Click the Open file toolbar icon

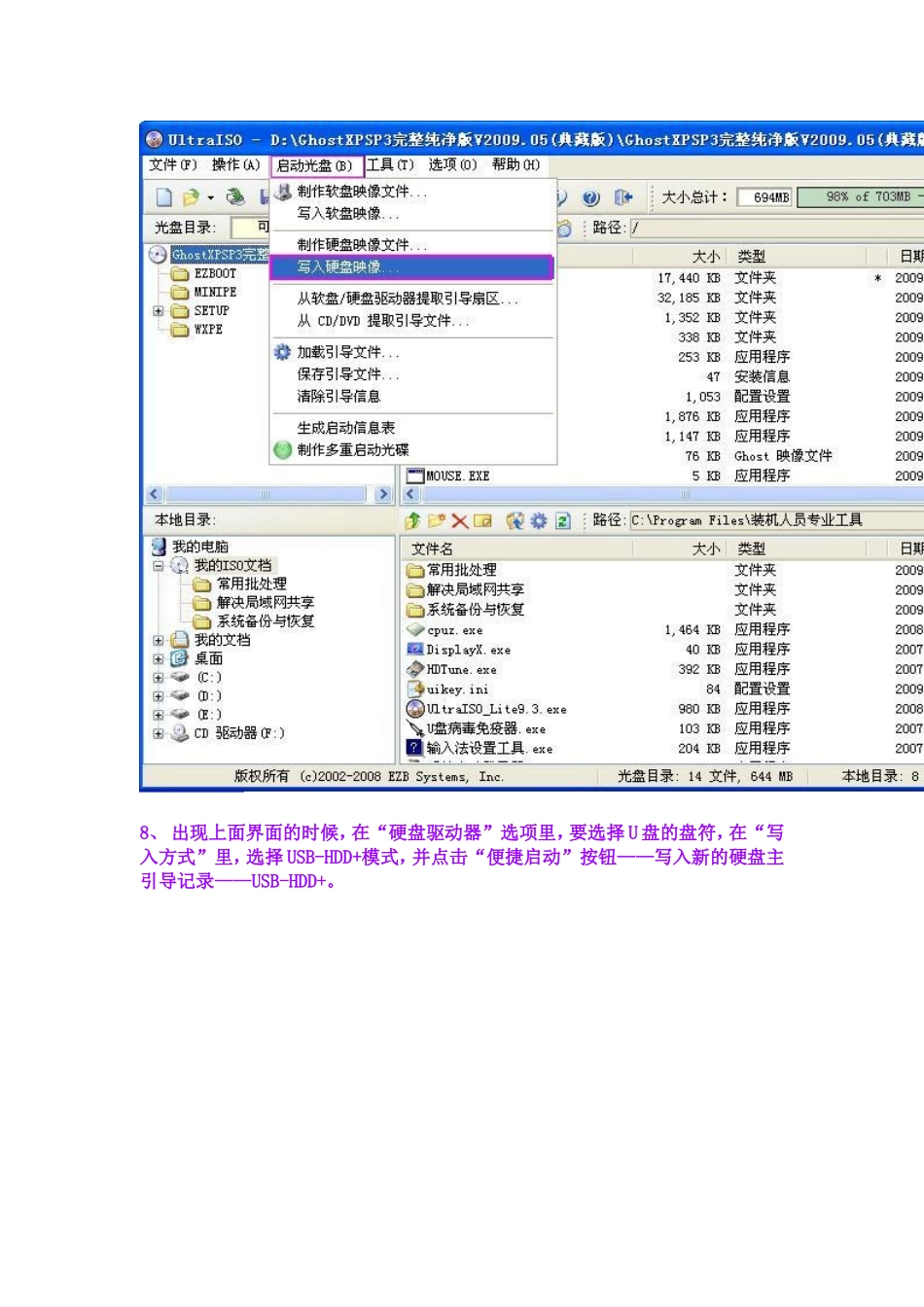(x=191, y=197)
